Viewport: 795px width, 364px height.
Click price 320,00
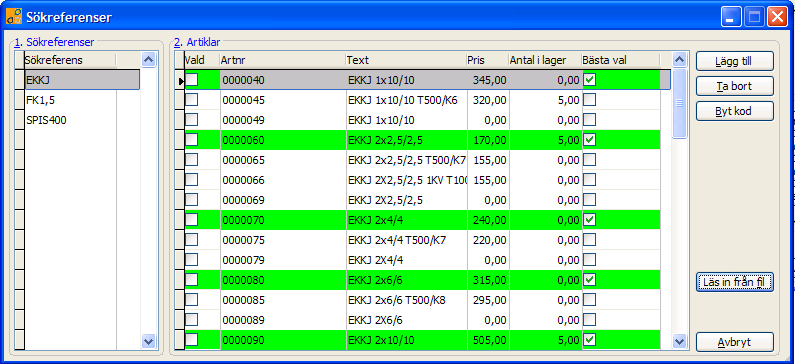489,100
